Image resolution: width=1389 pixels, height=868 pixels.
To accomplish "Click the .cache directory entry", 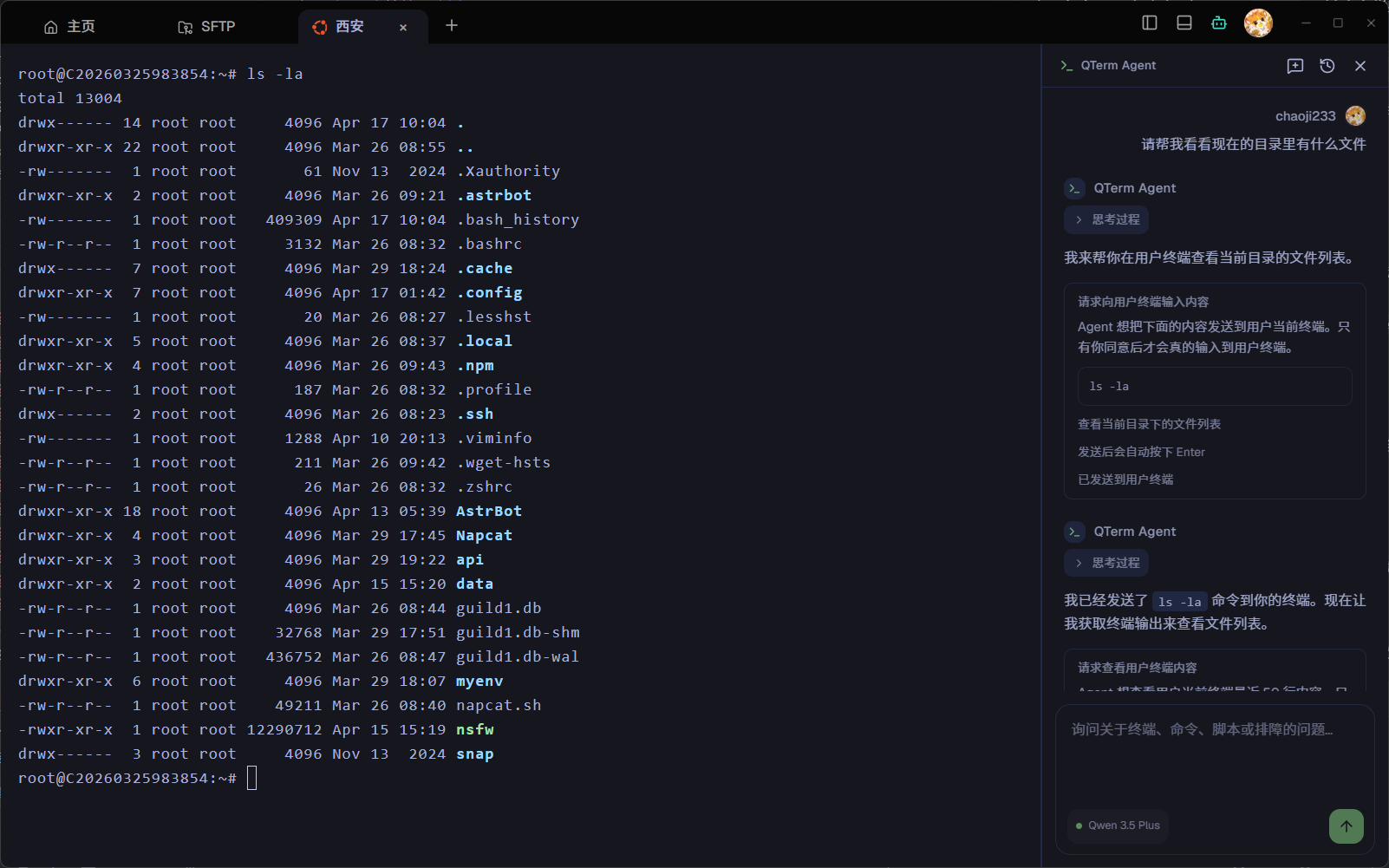I will (x=485, y=269).
